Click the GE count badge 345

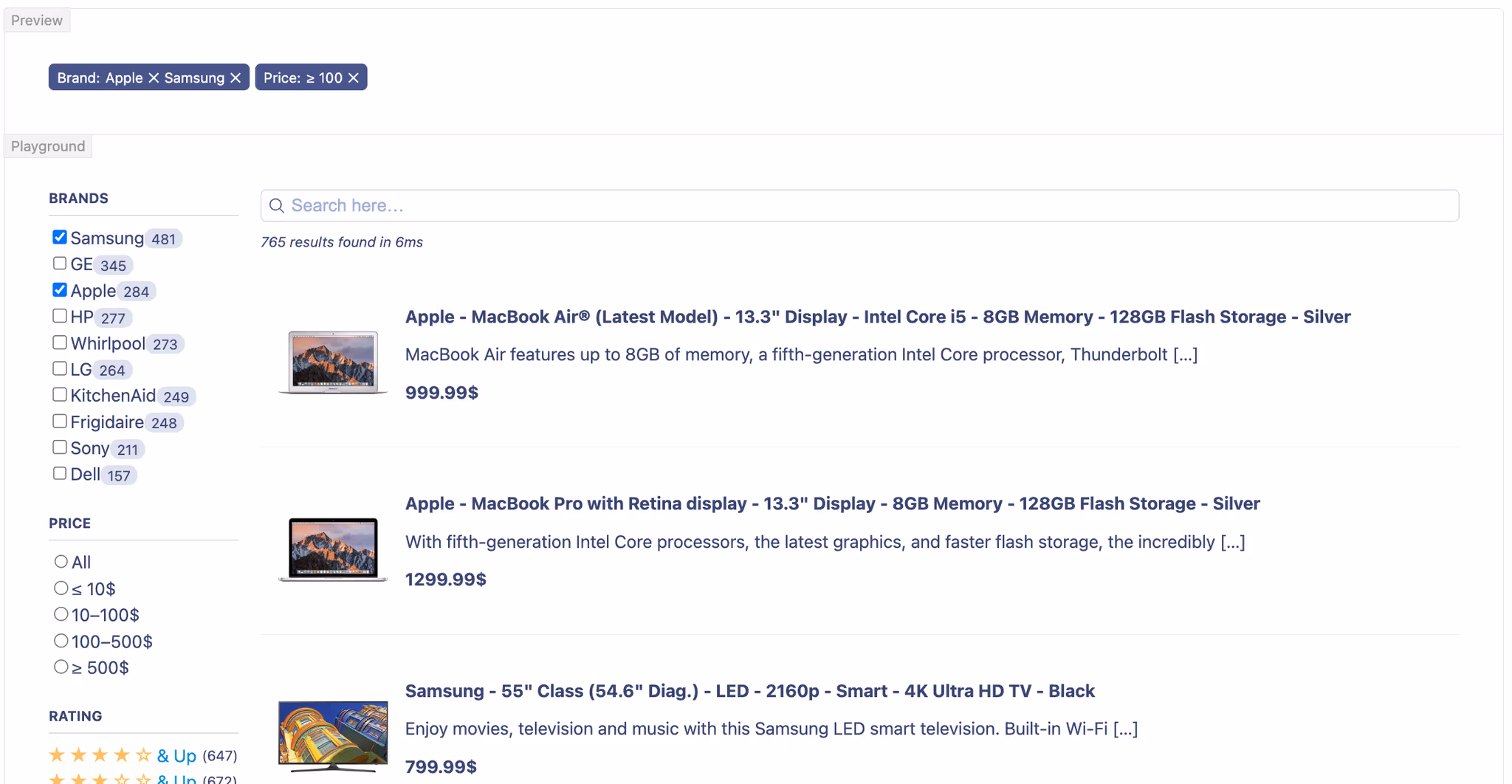(x=113, y=266)
